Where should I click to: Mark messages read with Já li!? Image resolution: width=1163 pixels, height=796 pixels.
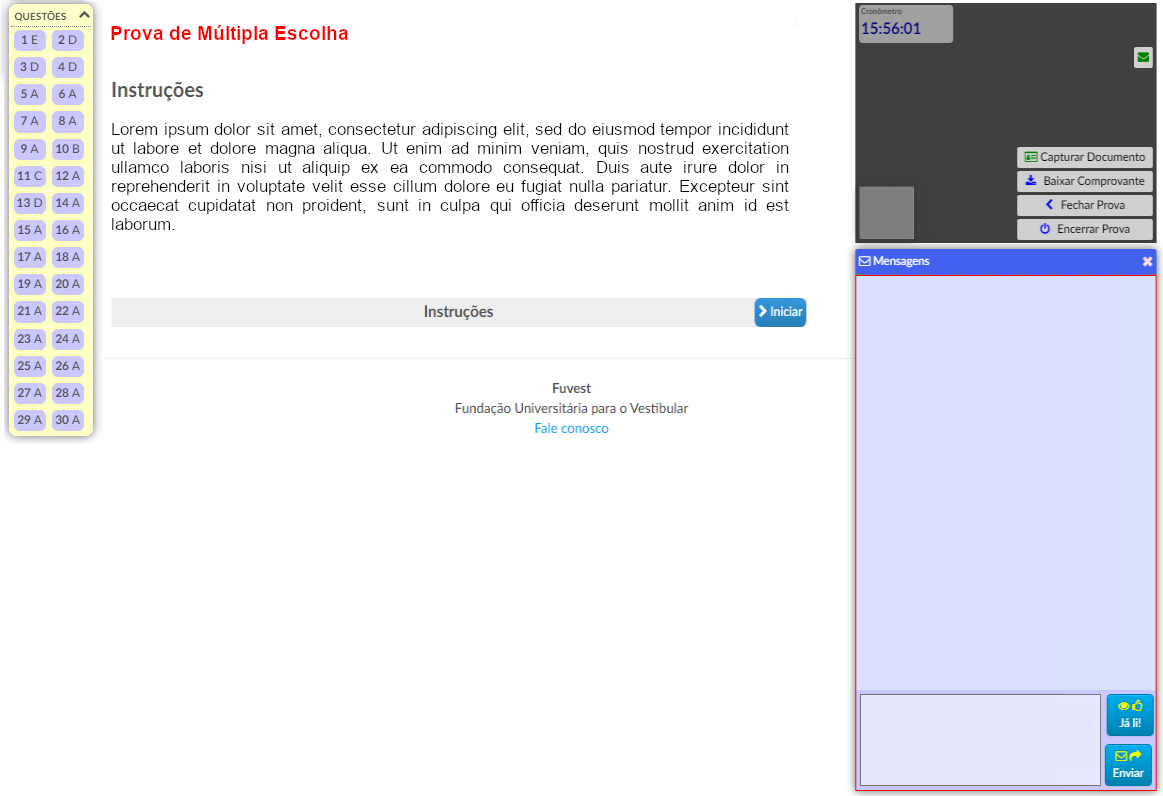pyautogui.click(x=1129, y=715)
